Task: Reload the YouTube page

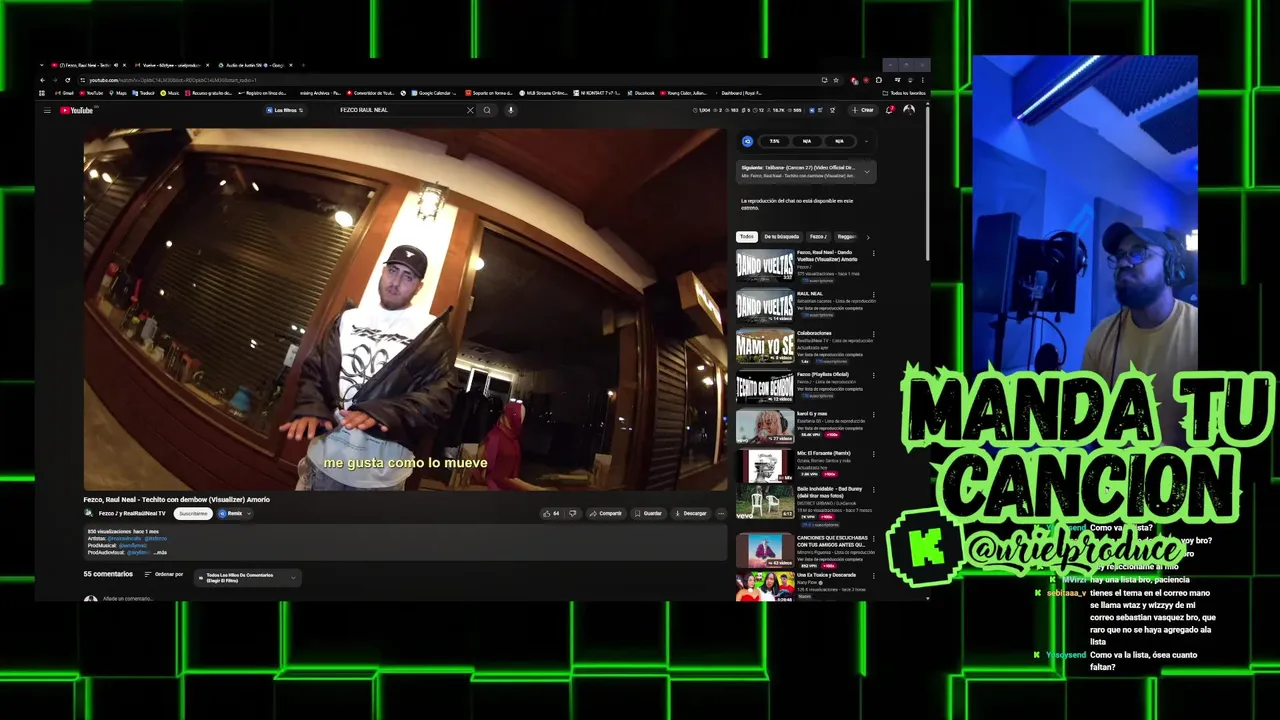Action: click(x=67, y=80)
